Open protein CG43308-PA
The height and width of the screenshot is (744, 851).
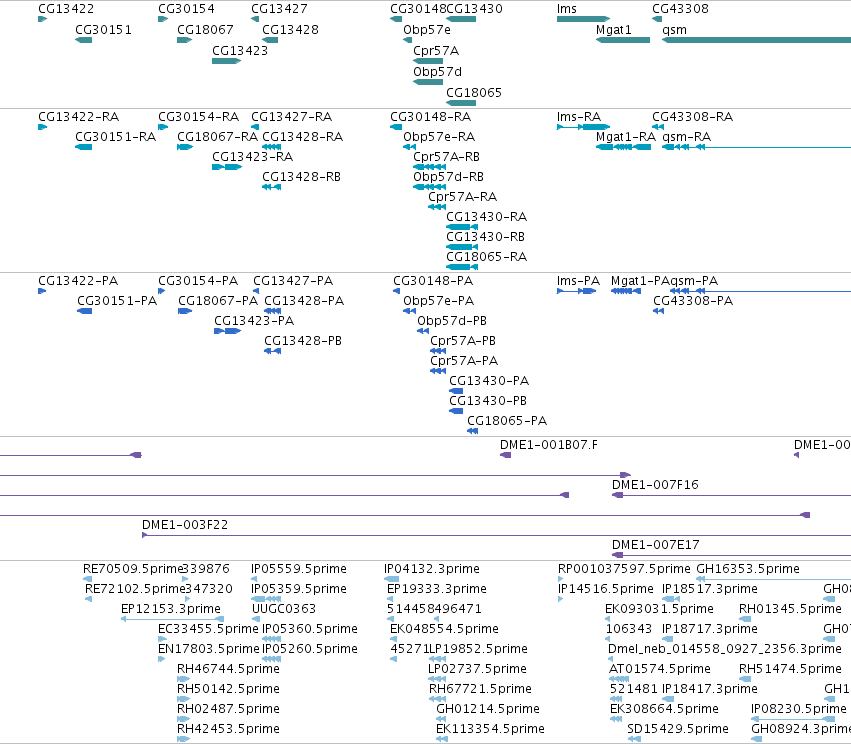point(658,311)
